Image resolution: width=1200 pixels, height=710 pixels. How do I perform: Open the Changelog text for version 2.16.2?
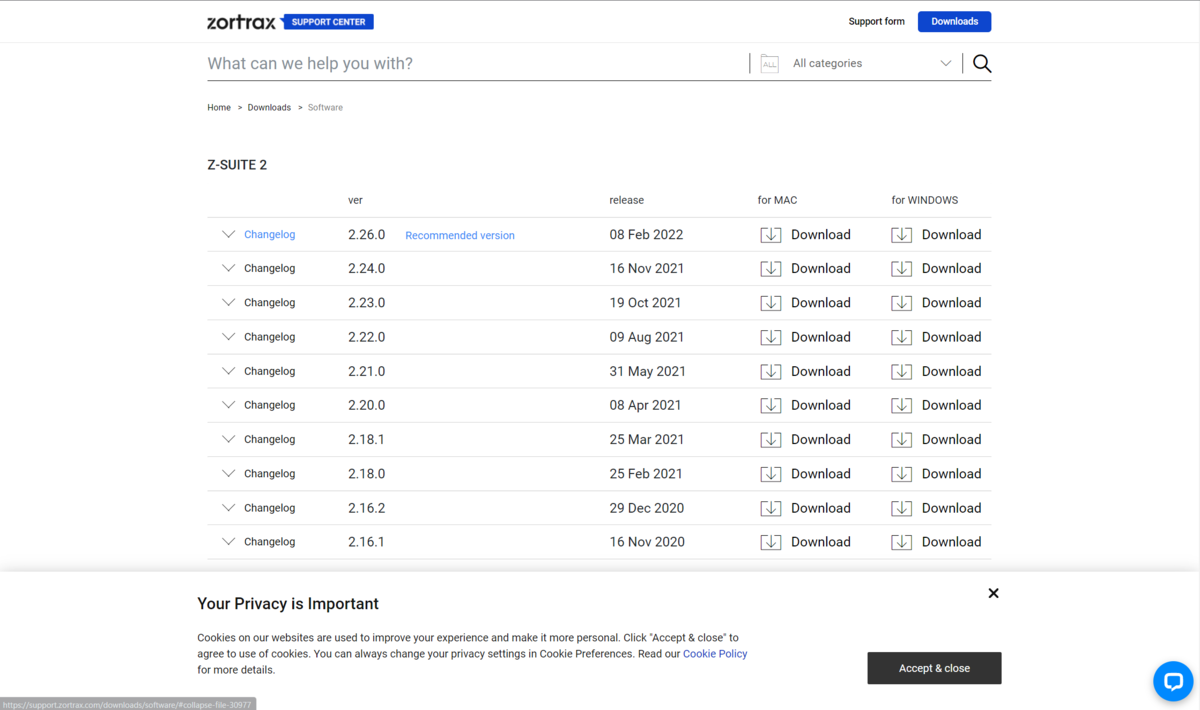click(x=269, y=508)
